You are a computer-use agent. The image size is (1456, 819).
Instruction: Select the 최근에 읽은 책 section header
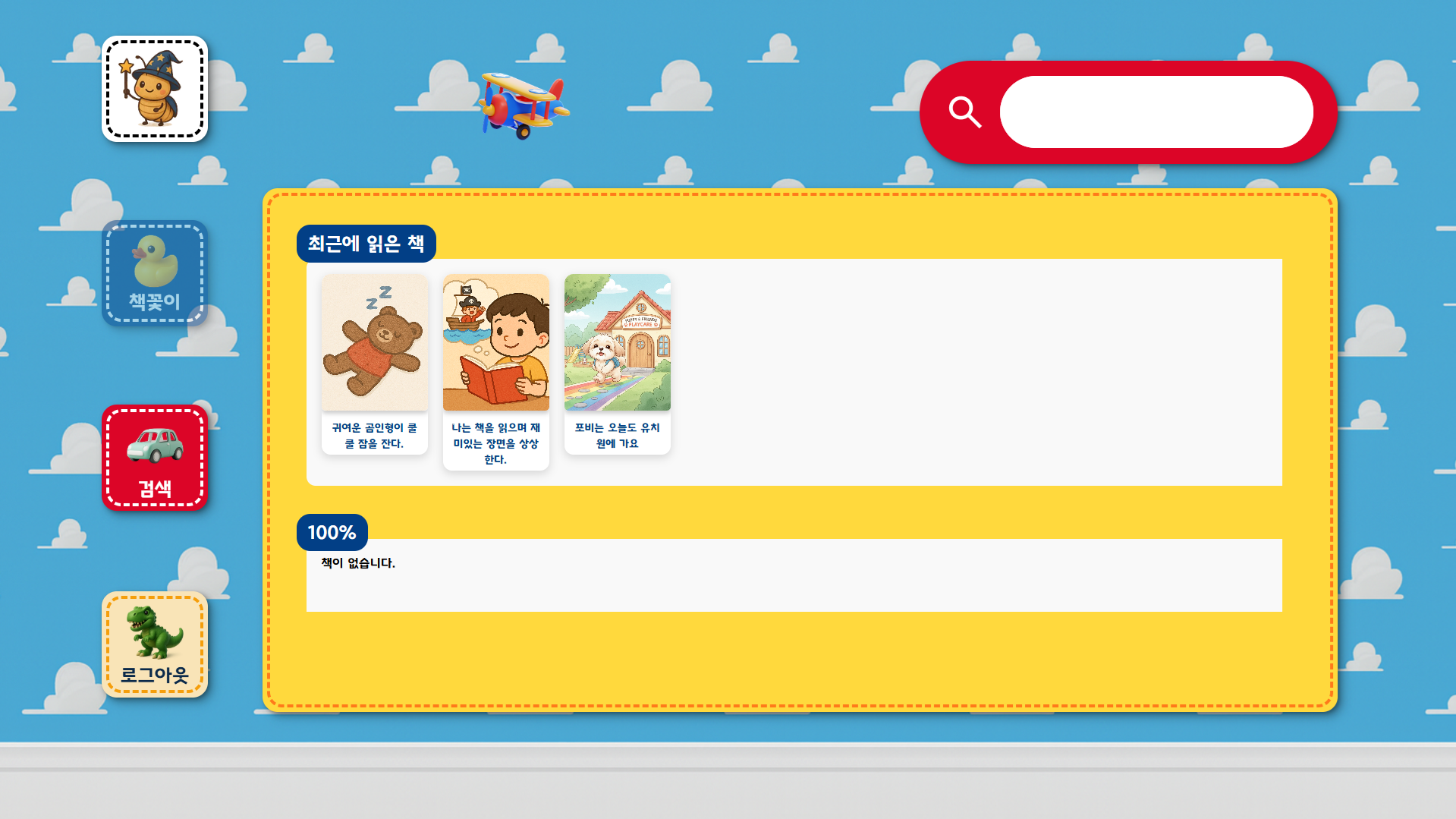tap(366, 244)
